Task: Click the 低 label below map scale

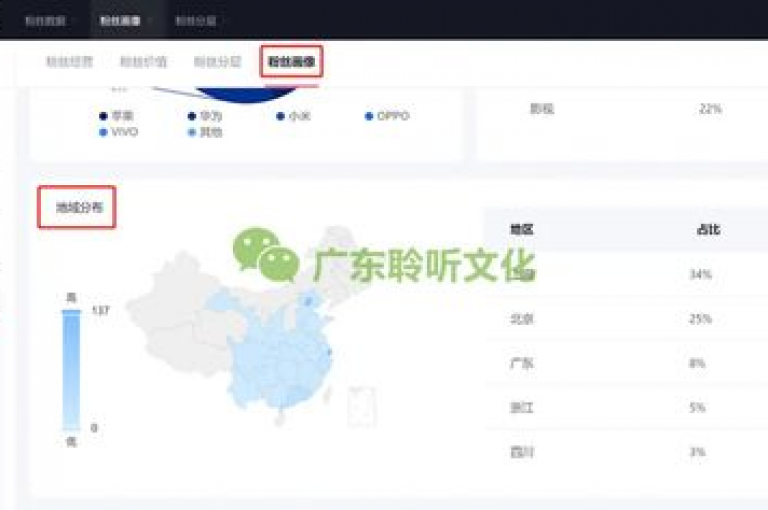Action: tap(72, 441)
